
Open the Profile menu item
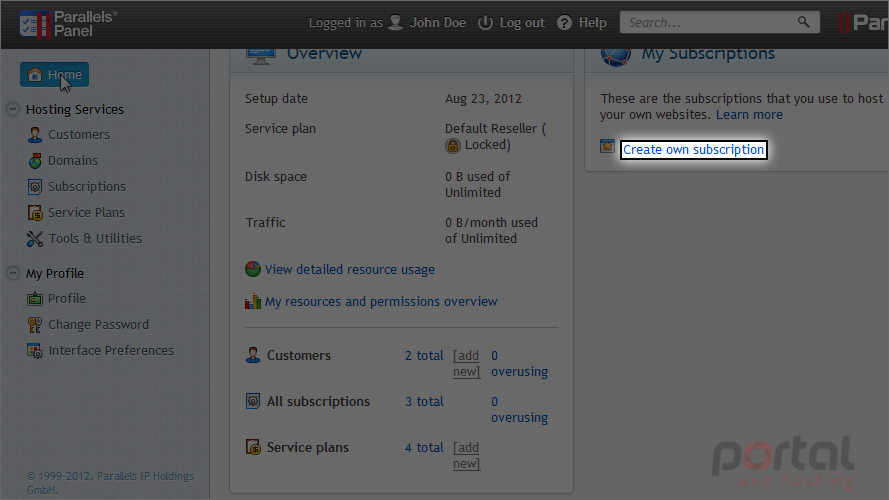coord(66,299)
